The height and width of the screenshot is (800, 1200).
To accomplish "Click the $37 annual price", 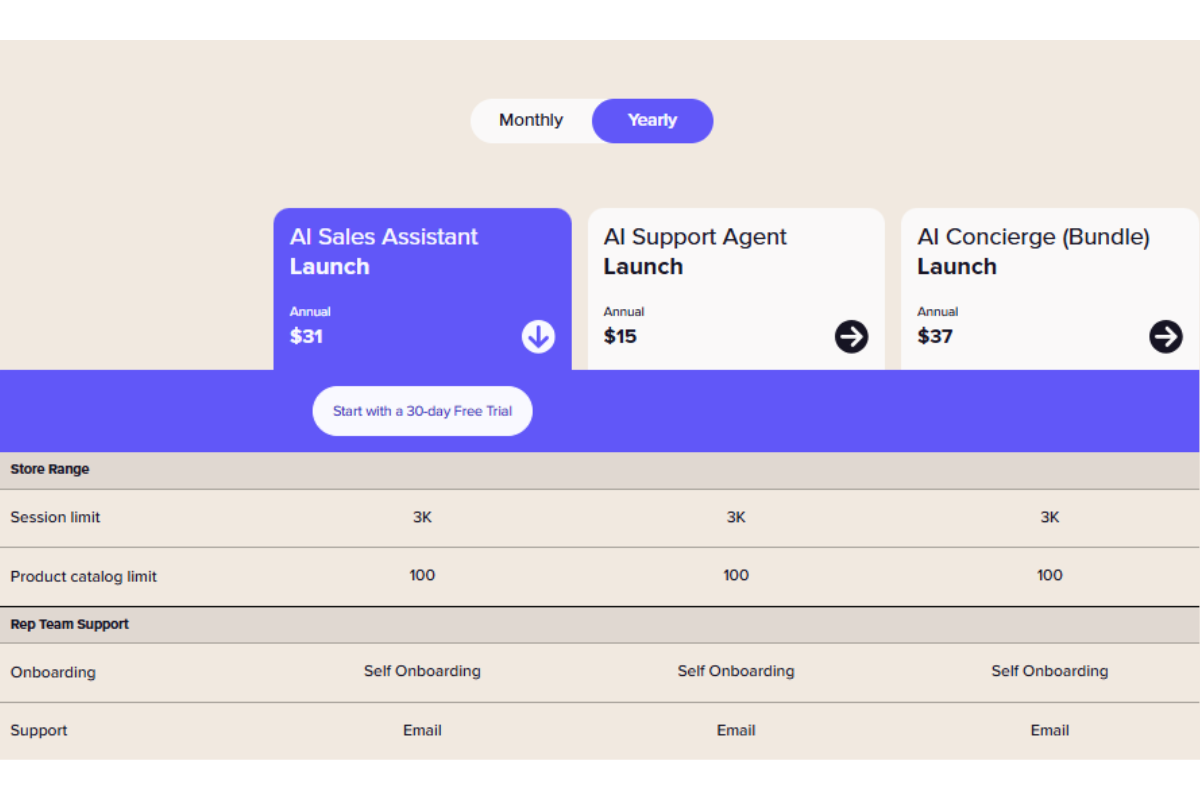I will pos(935,337).
